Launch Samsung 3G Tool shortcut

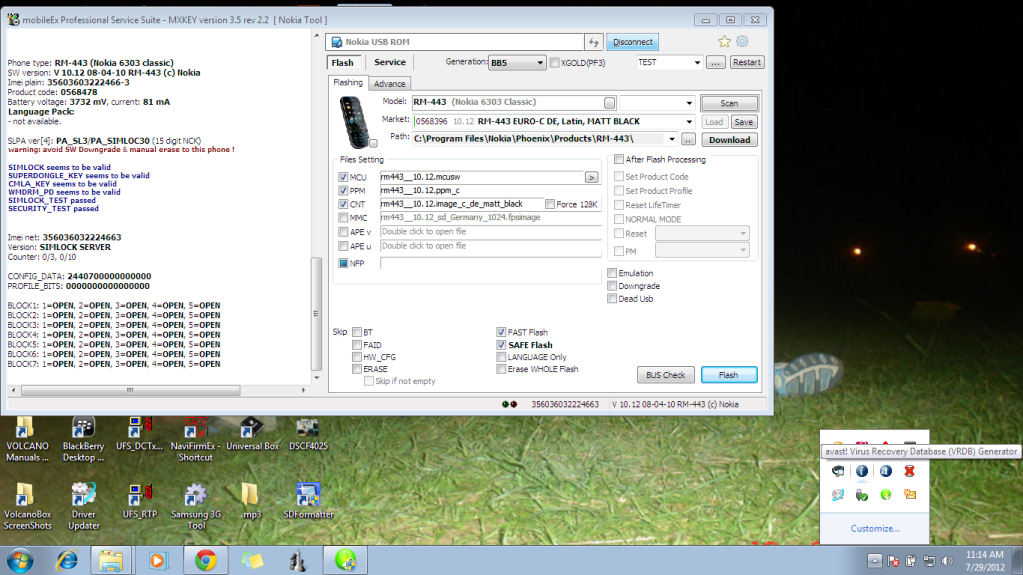coord(196,506)
